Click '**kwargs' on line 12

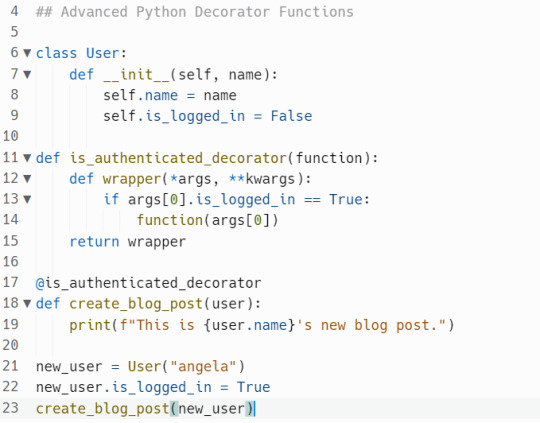coord(262,179)
